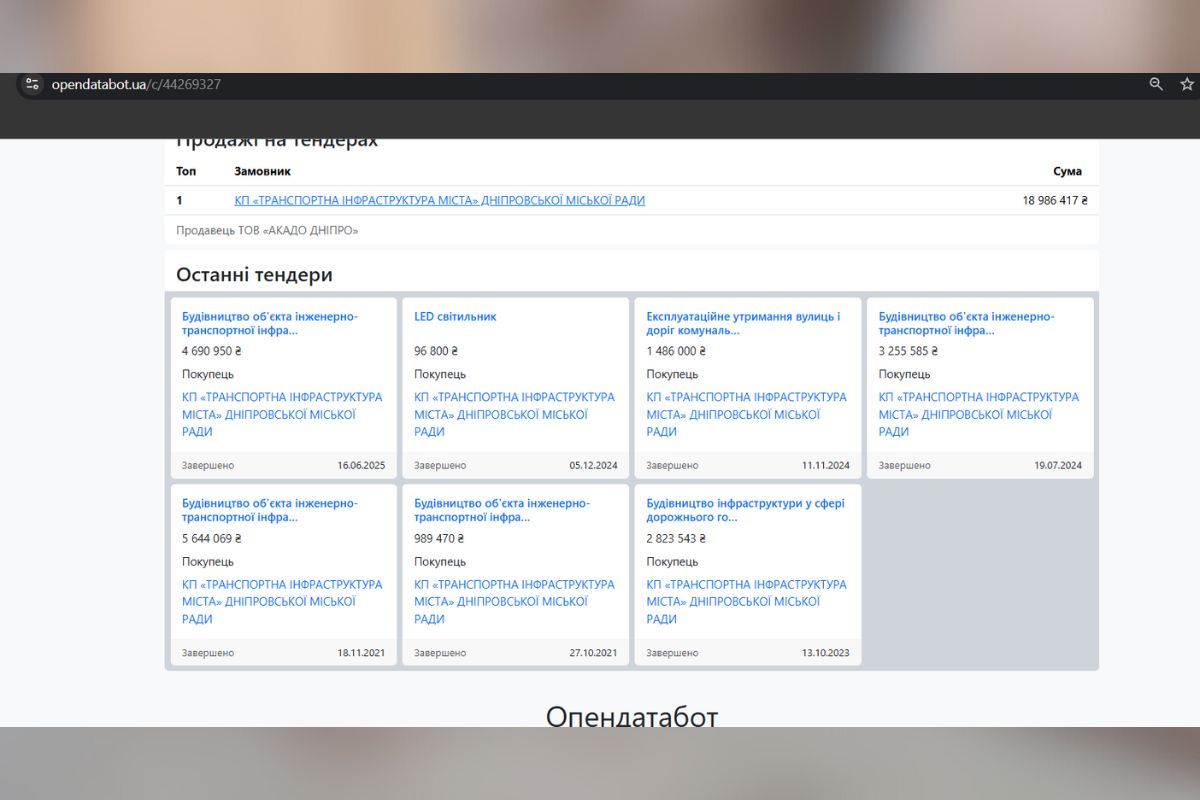Click the buyer link in the 27.10.2021 tender card
Image resolution: width=1200 pixels, height=800 pixels.
pos(514,601)
